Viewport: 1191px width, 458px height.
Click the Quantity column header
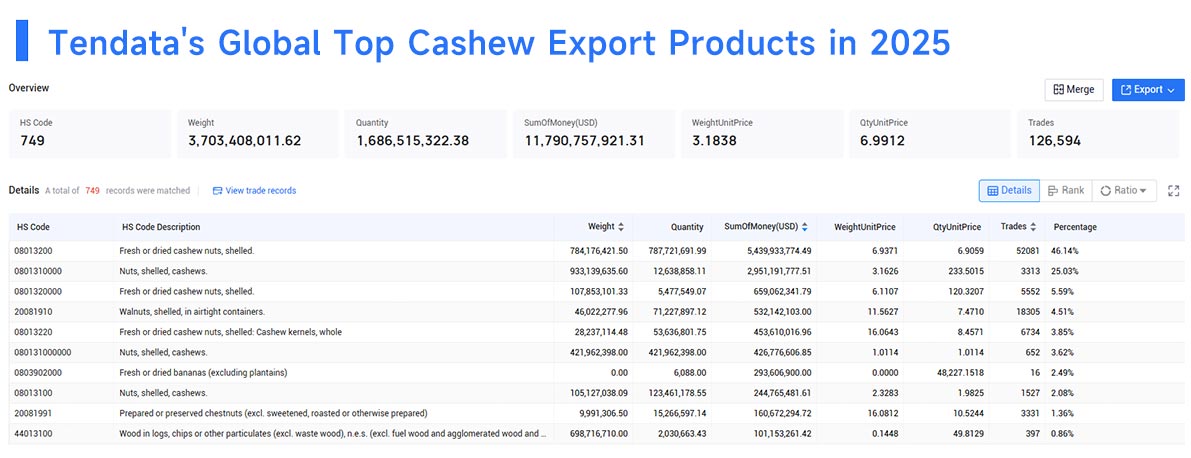point(687,227)
